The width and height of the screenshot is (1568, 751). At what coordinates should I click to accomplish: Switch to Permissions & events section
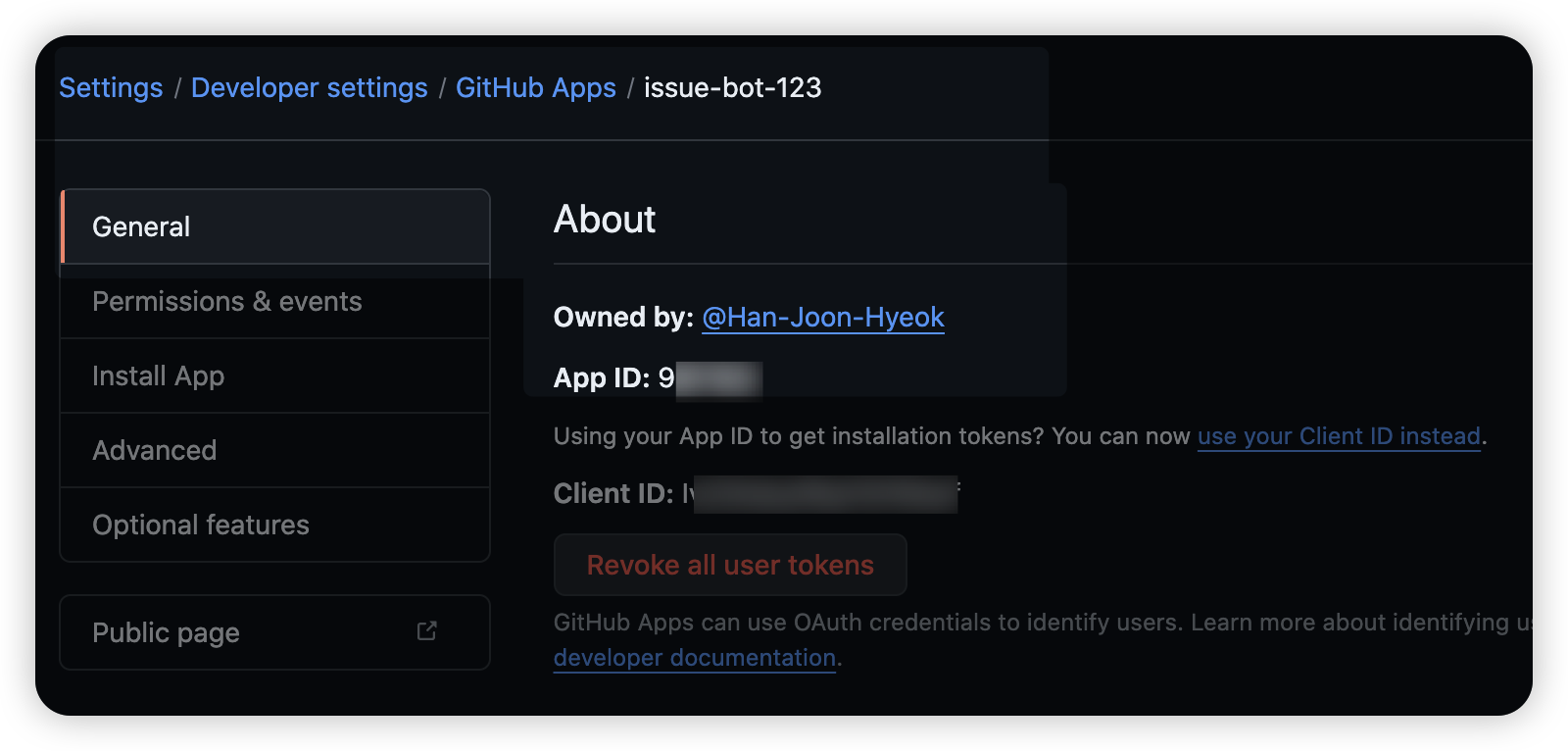click(274, 302)
